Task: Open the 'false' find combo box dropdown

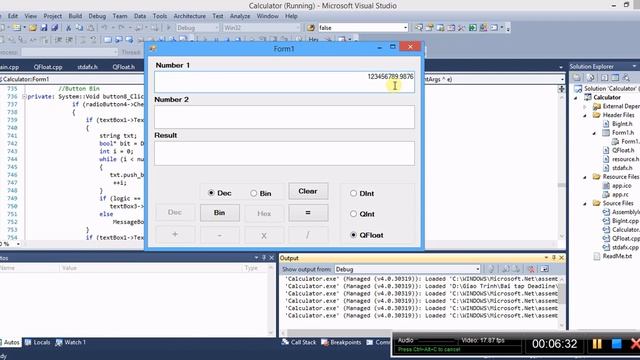Action: [405, 28]
